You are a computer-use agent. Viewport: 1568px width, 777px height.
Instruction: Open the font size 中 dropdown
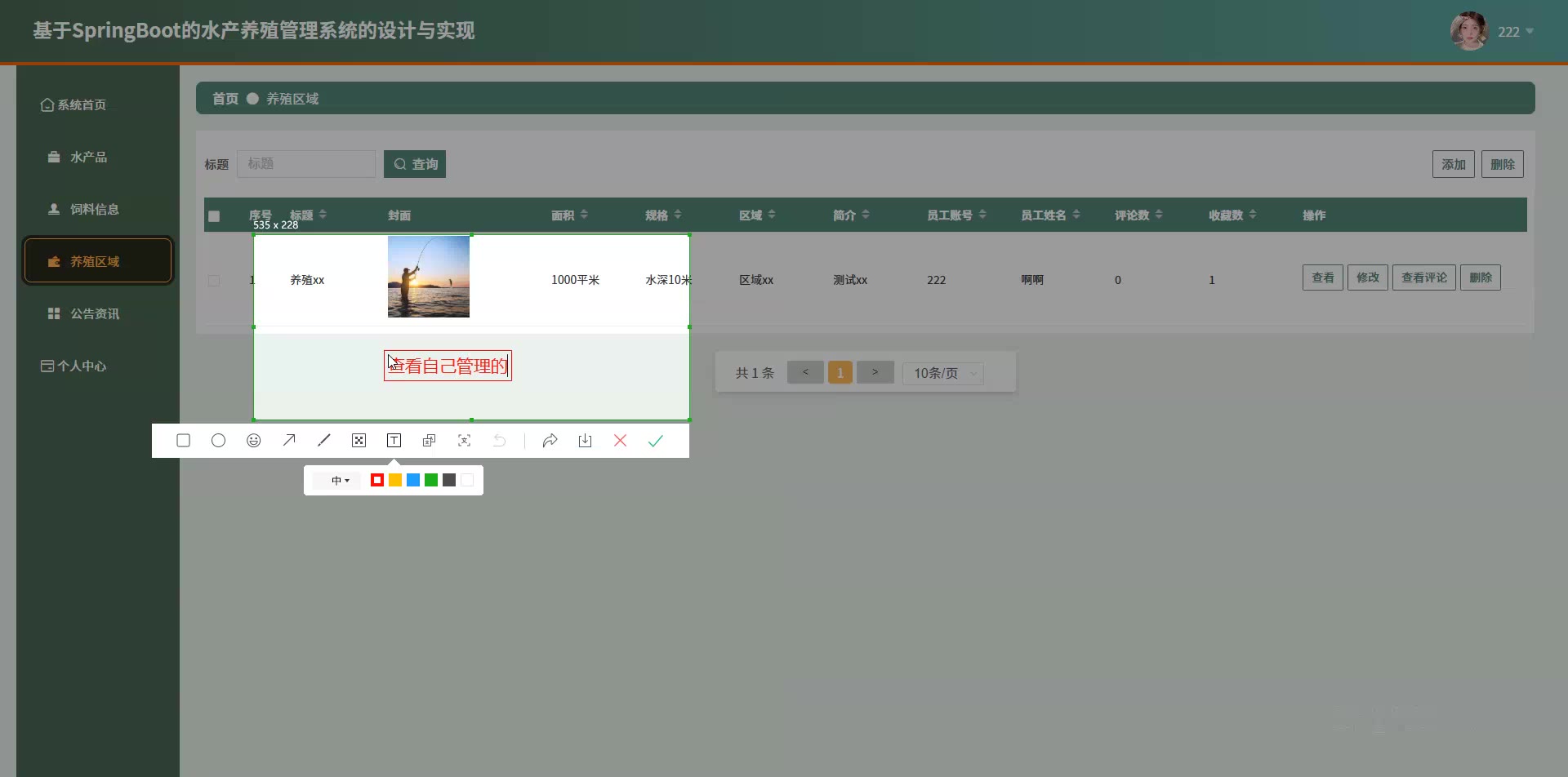(x=340, y=481)
